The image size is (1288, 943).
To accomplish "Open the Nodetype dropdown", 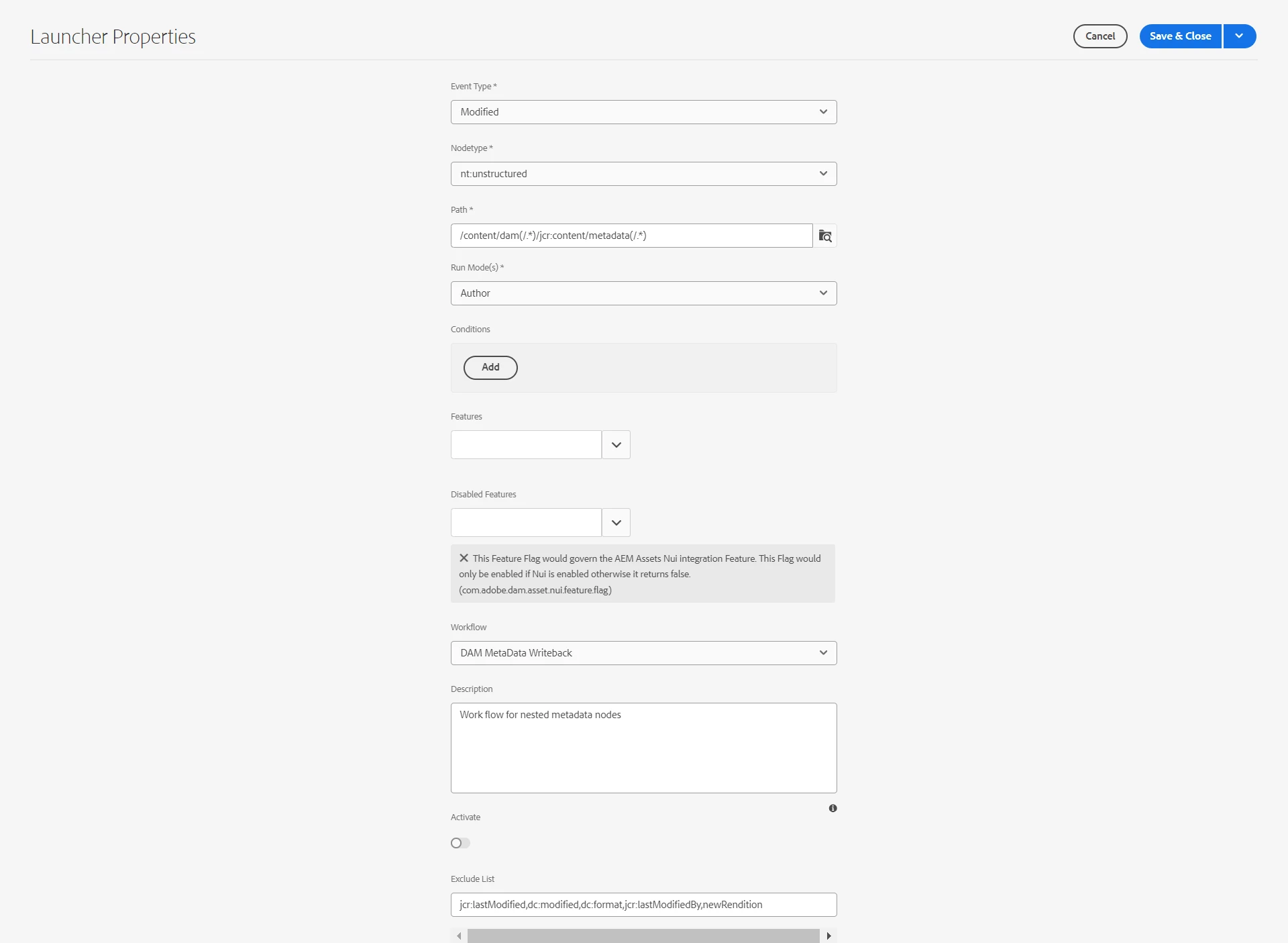I will (x=643, y=174).
